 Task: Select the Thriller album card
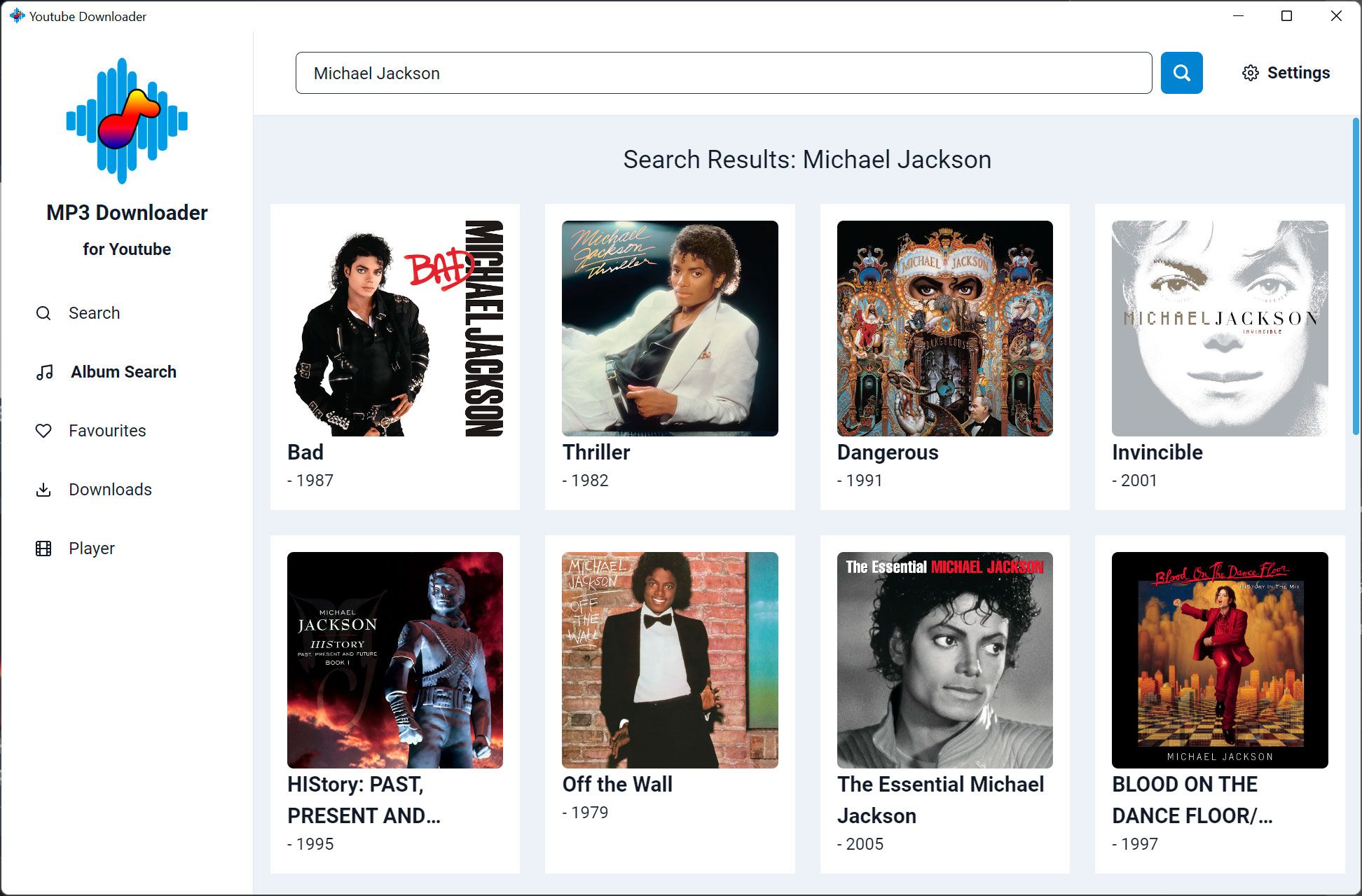pyautogui.click(x=670, y=355)
